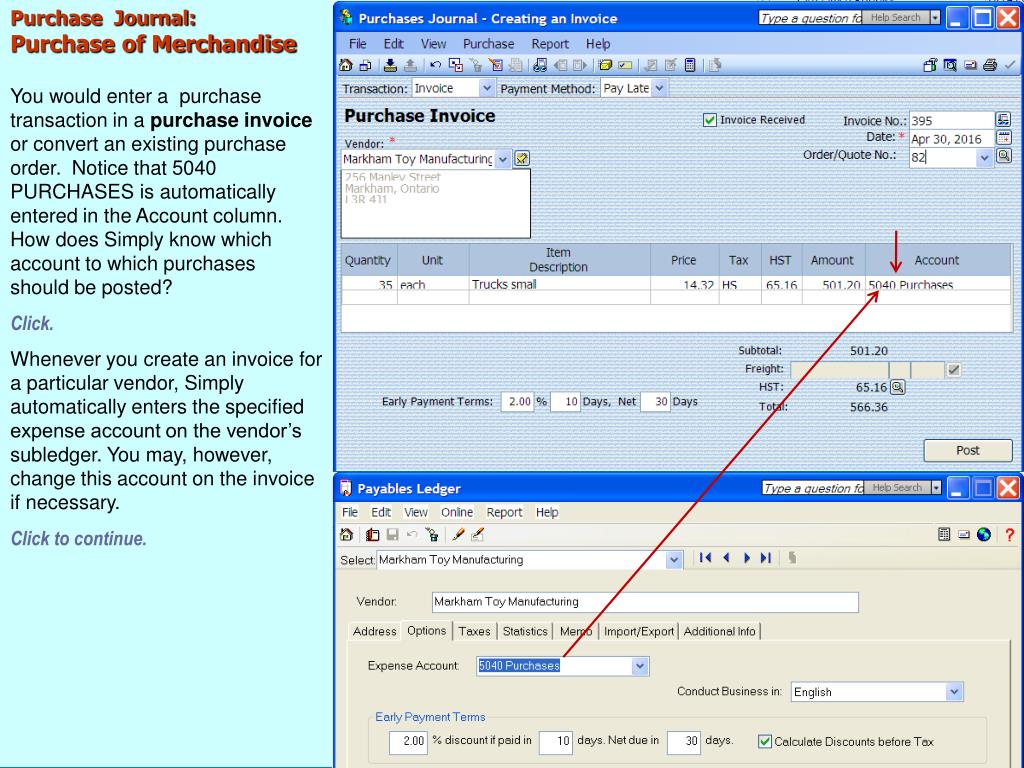This screenshot has height=768, width=1024.
Task: Open the File menu in Purchases Journal
Action: pos(357,44)
